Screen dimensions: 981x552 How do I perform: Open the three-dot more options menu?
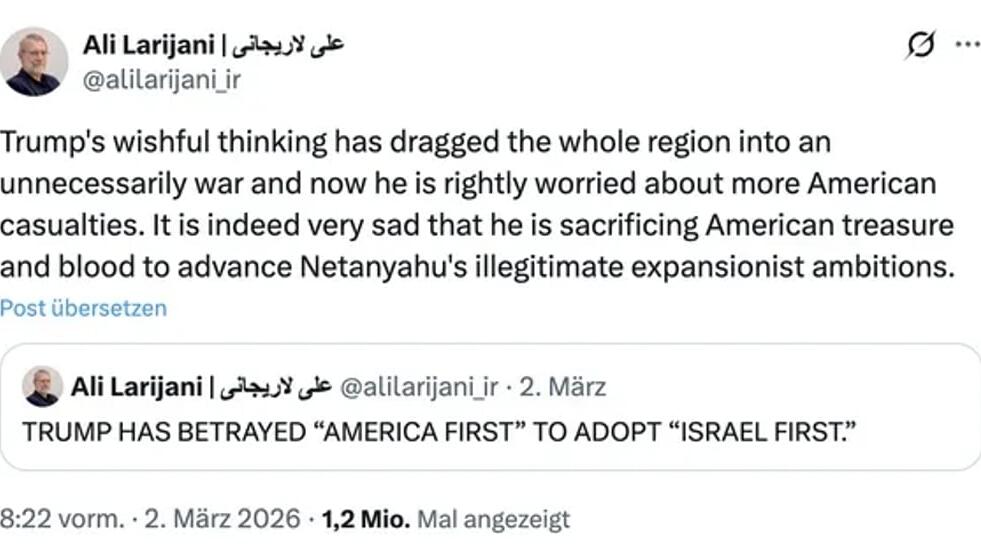(x=967, y=44)
